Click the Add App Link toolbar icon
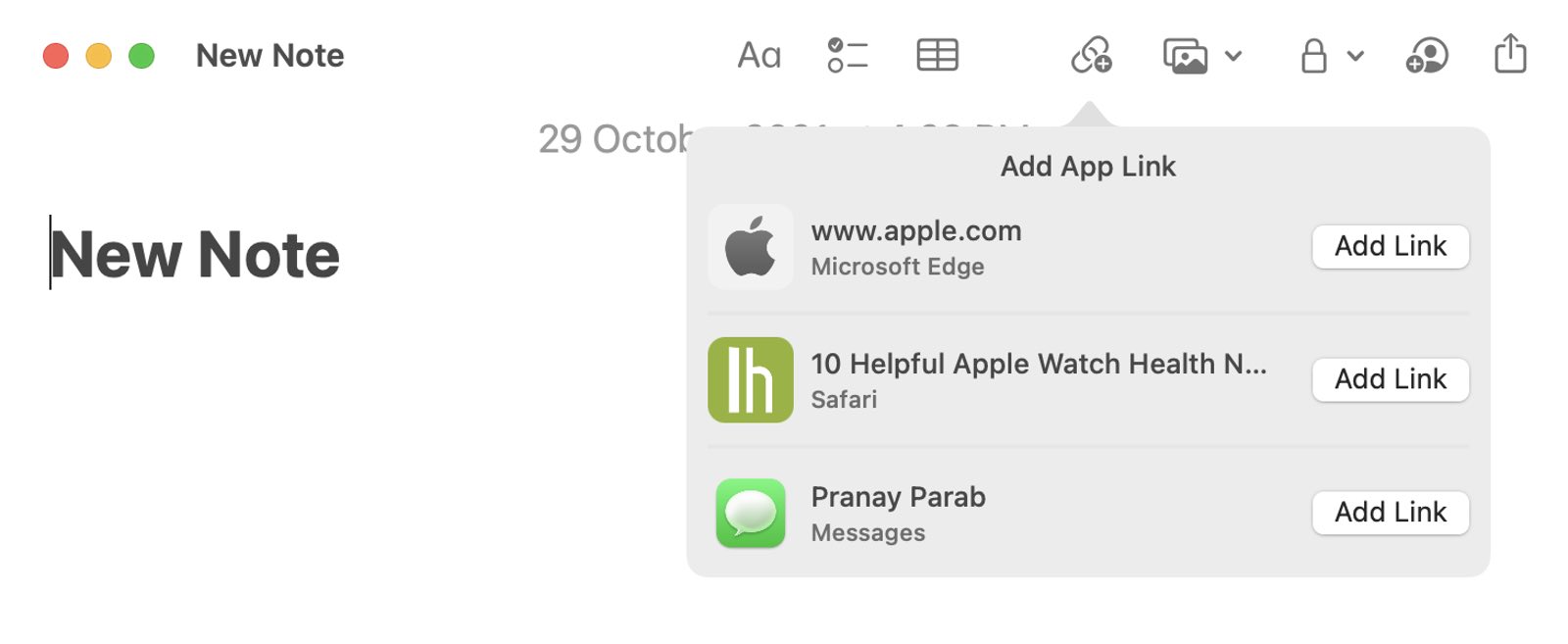The height and width of the screenshot is (644, 1568). pyautogui.click(x=1091, y=56)
